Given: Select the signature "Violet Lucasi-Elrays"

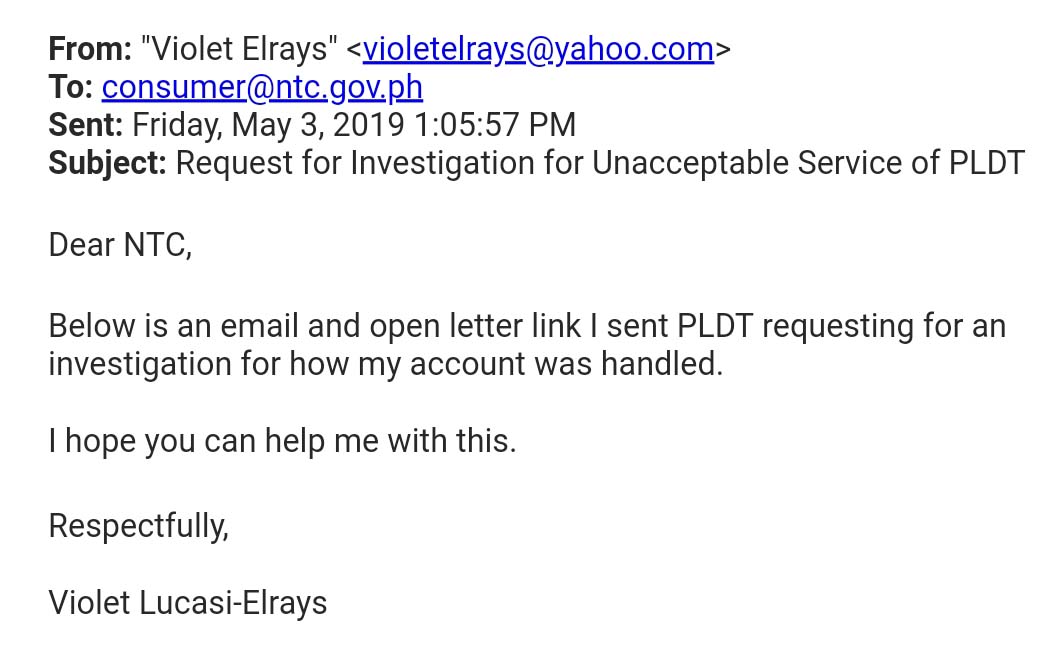Looking at the screenshot, I should click(x=188, y=603).
